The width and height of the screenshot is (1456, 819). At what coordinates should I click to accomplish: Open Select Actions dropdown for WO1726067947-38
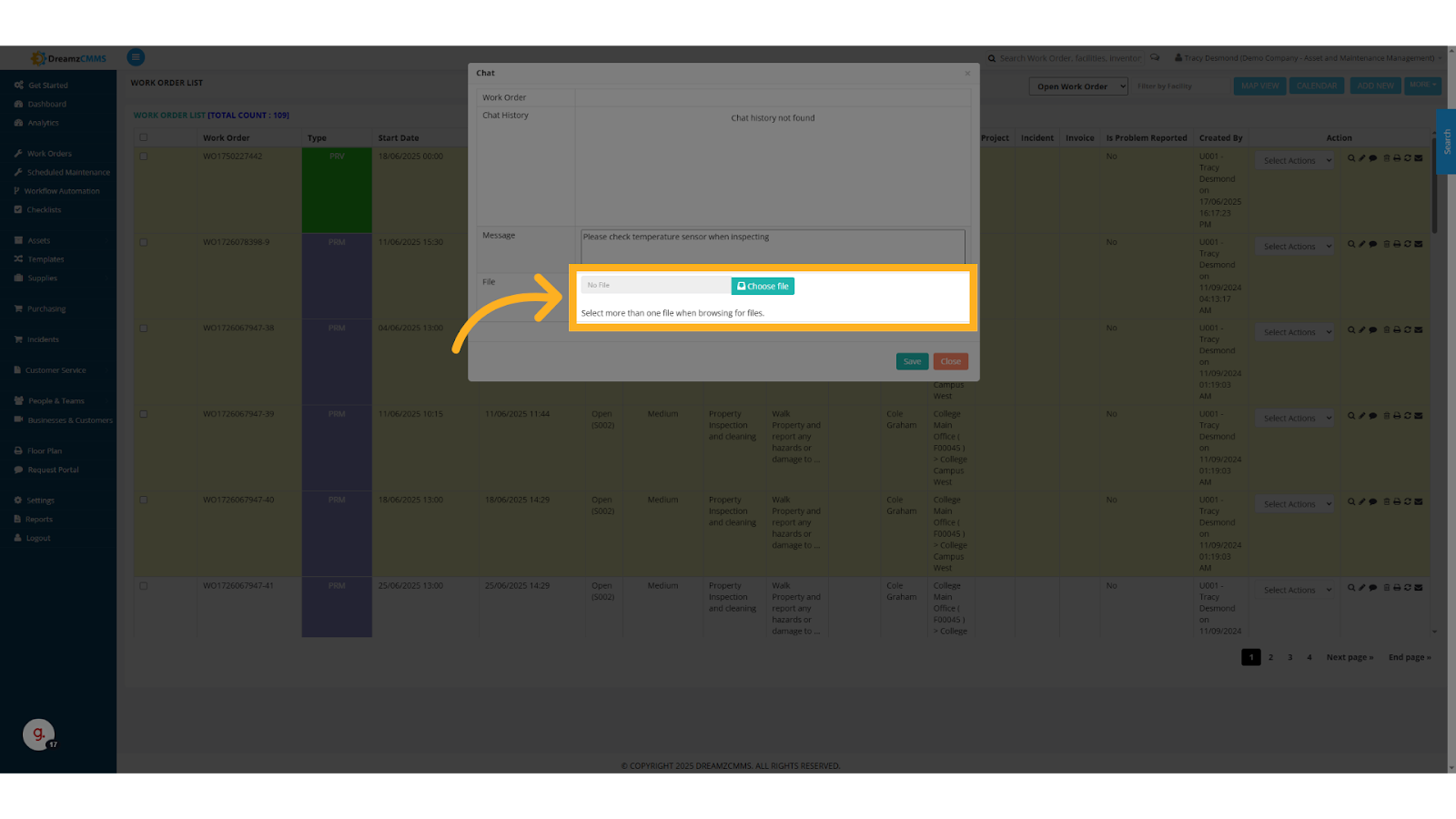tap(1295, 332)
